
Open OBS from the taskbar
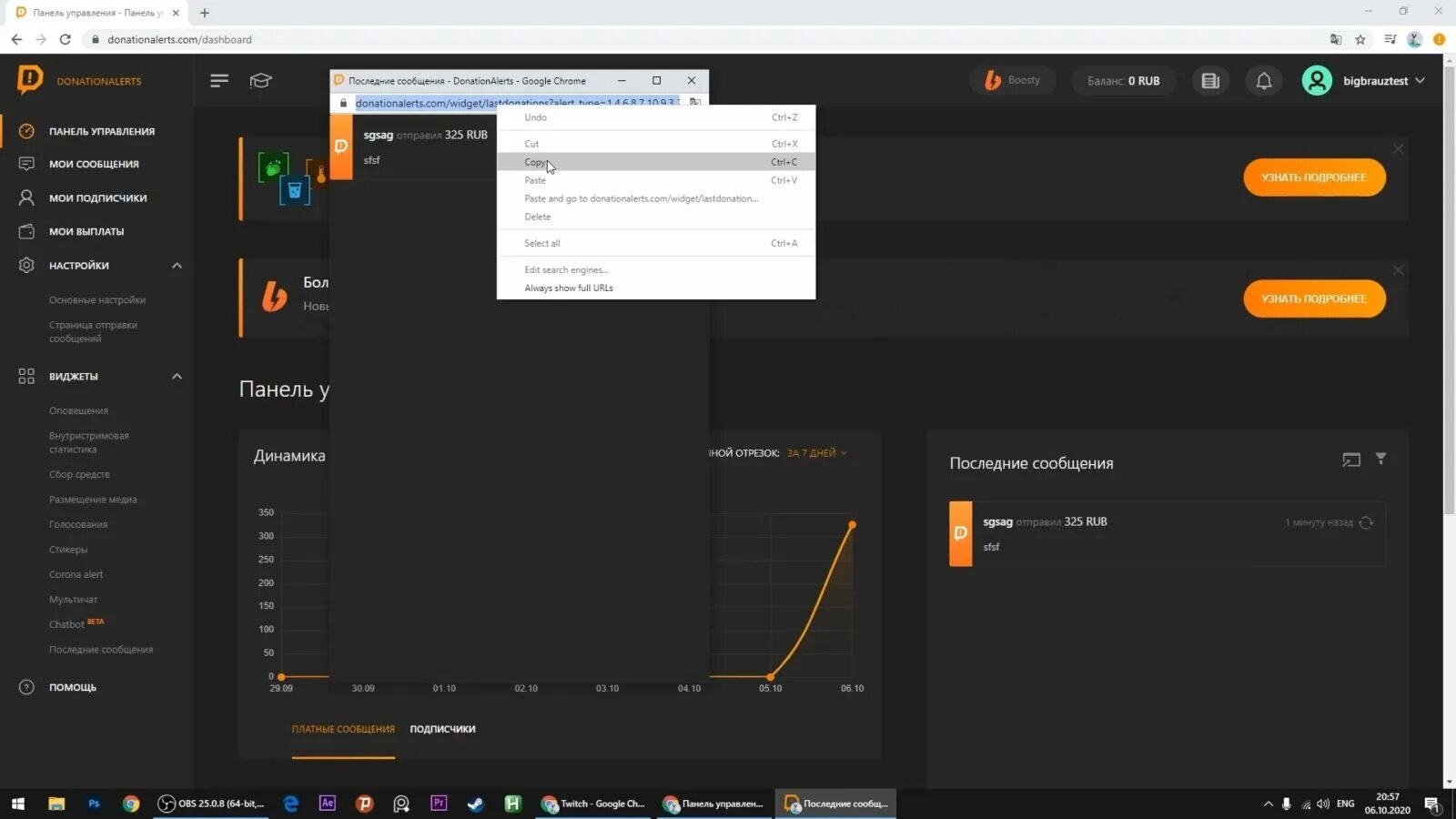[x=211, y=804]
